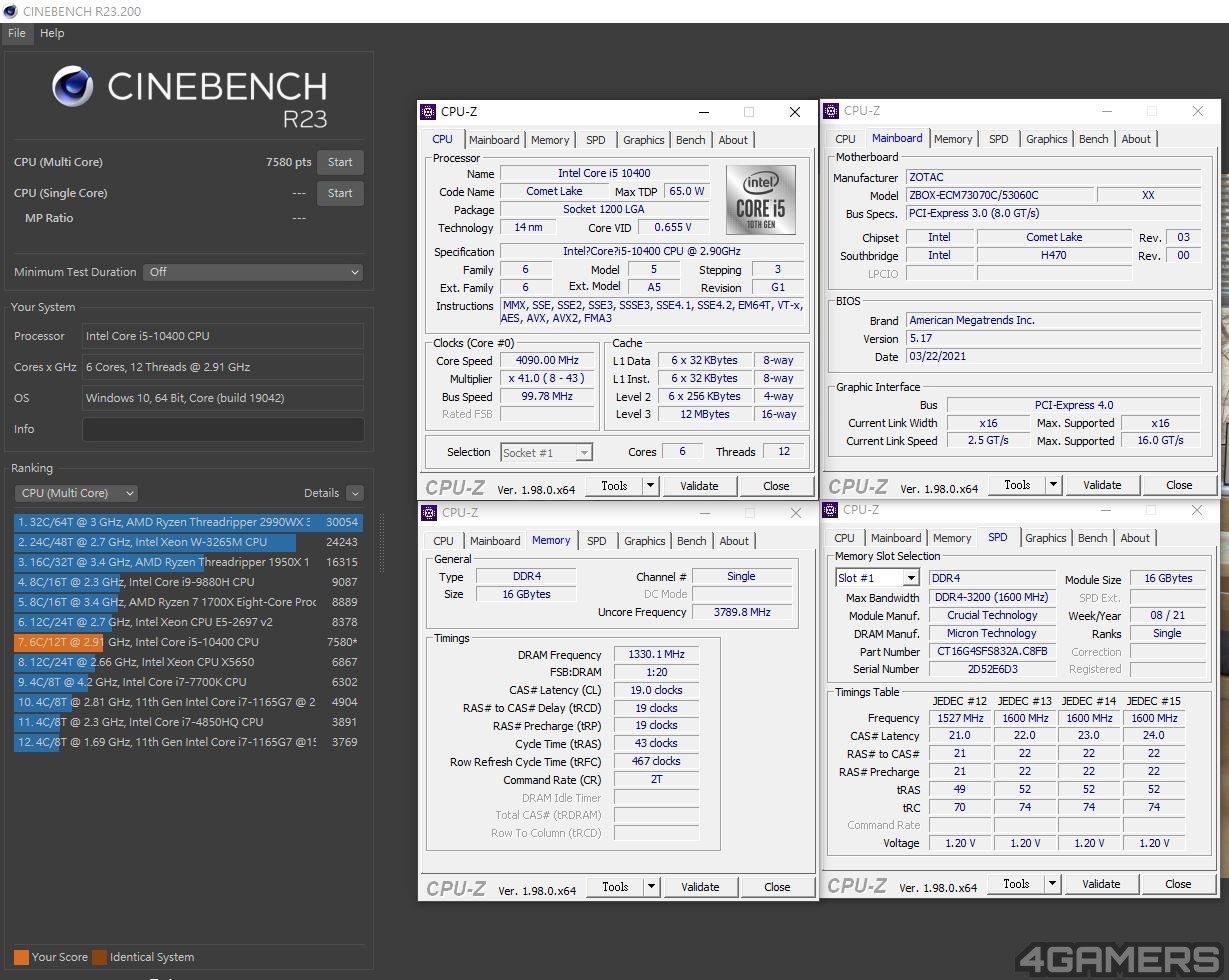Maximize the CPU-Z CPU tab window
The image size is (1229, 980).
click(x=749, y=112)
